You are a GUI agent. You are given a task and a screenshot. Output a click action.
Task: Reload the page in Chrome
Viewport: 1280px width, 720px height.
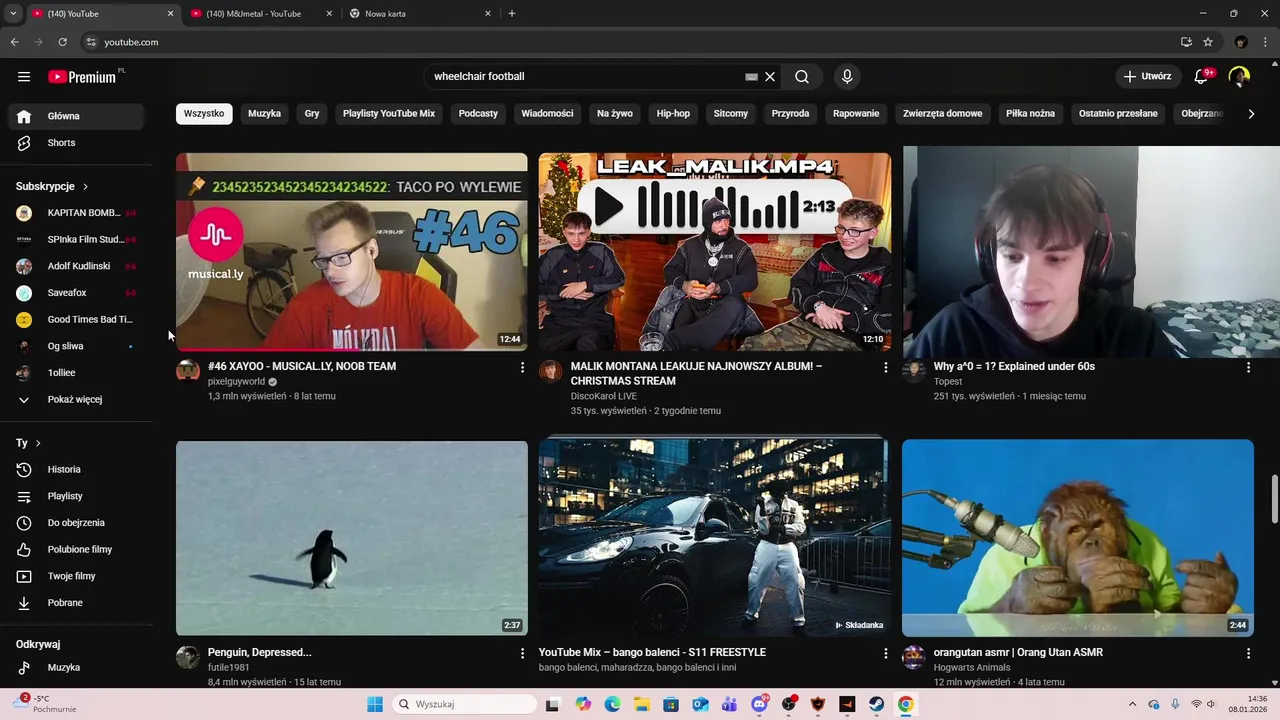click(62, 42)
